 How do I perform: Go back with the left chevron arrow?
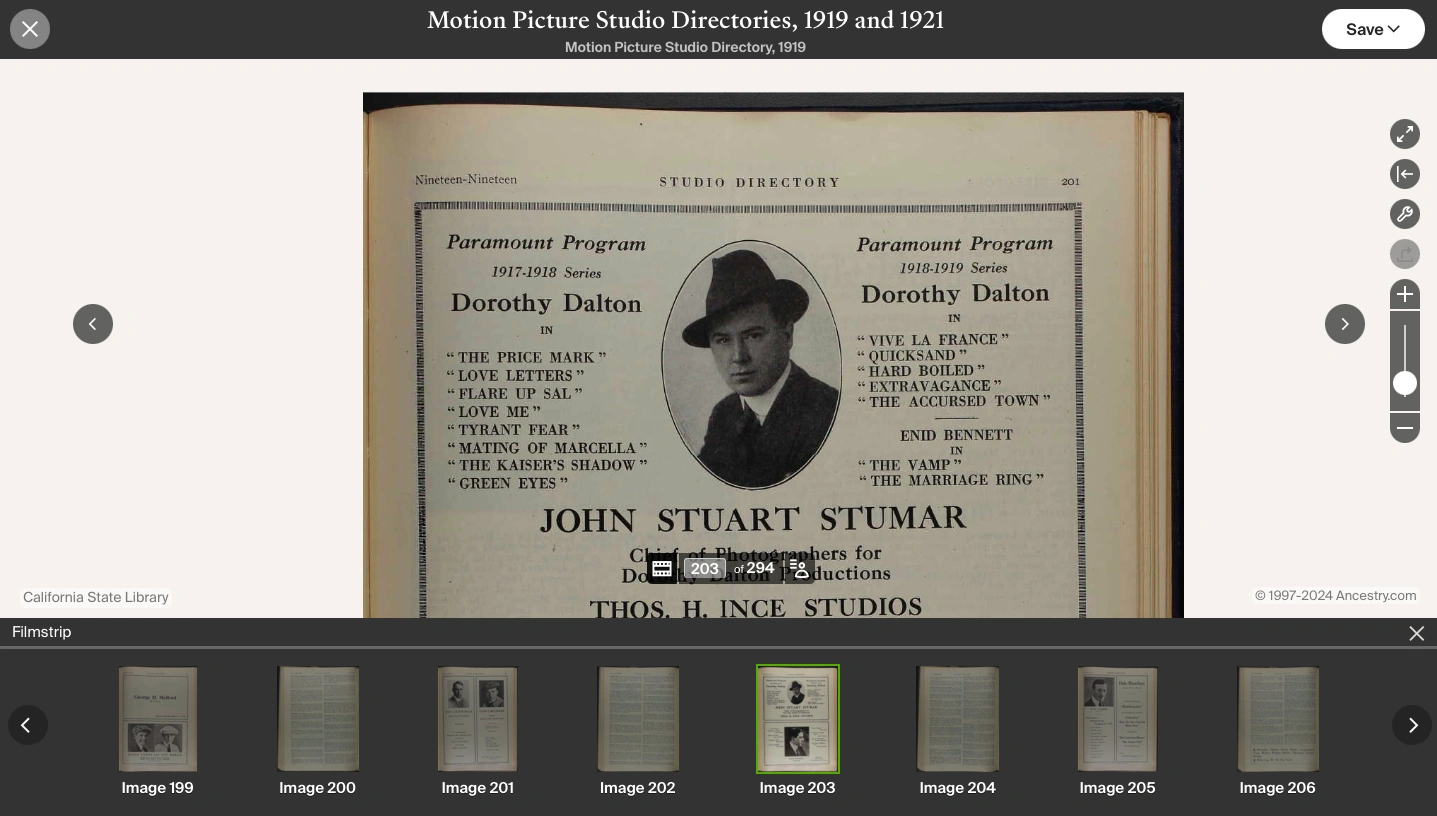coord(93,323)
